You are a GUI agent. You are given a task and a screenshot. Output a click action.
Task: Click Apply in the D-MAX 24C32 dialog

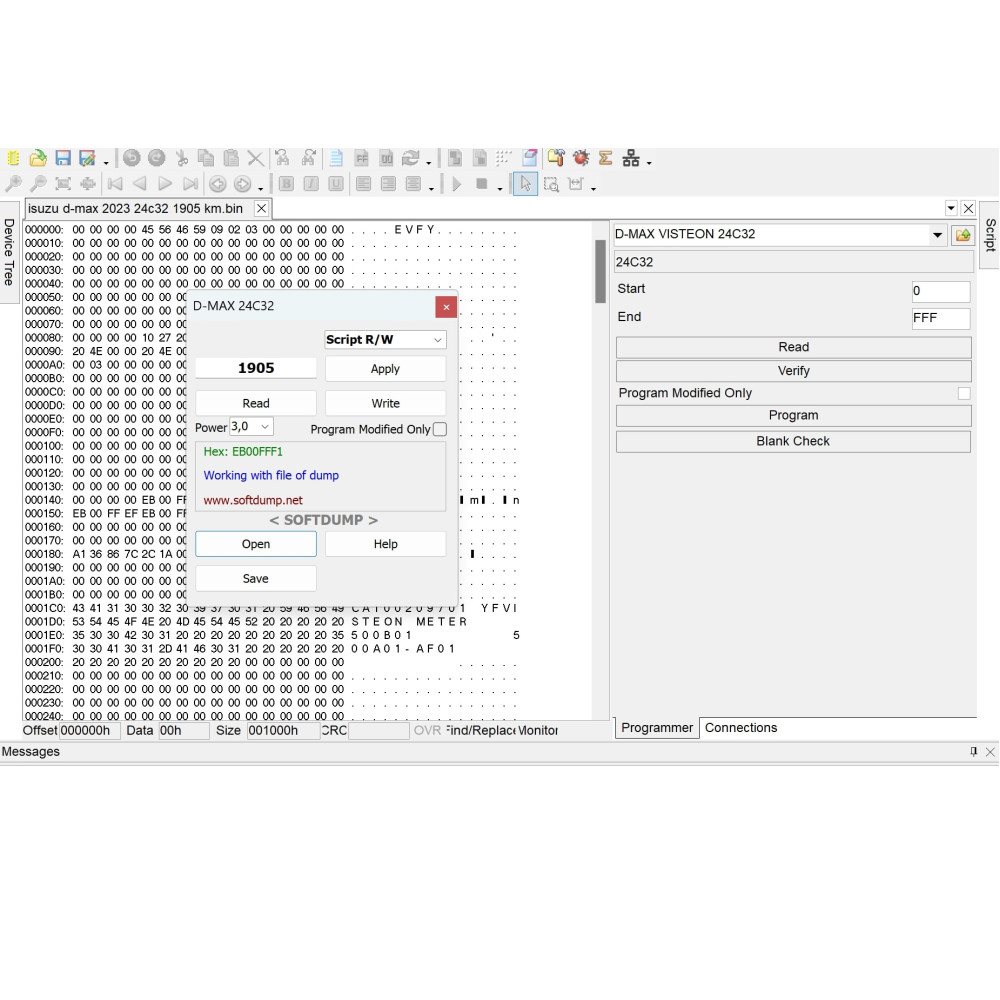385,369
